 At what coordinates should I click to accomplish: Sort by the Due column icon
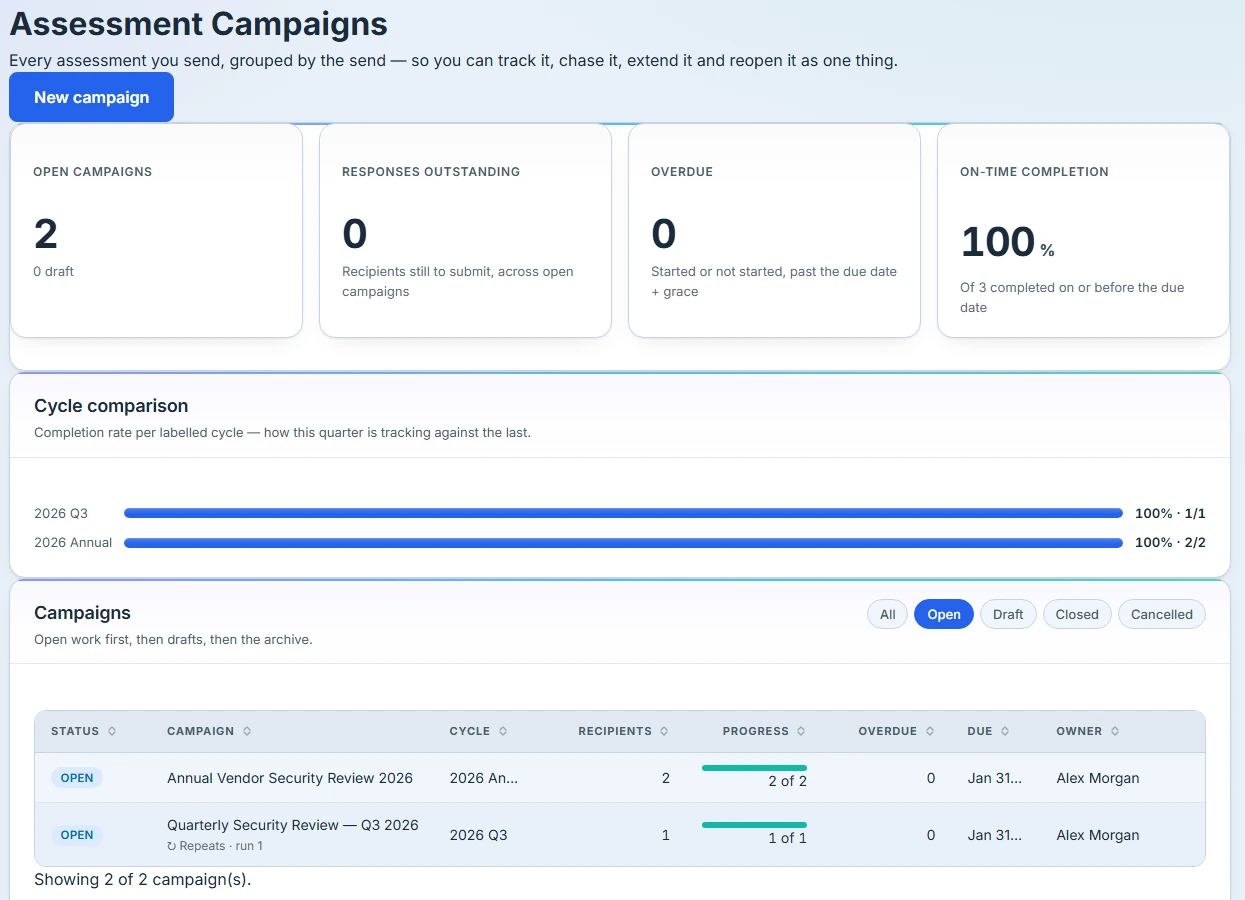tap(1005, 731)
